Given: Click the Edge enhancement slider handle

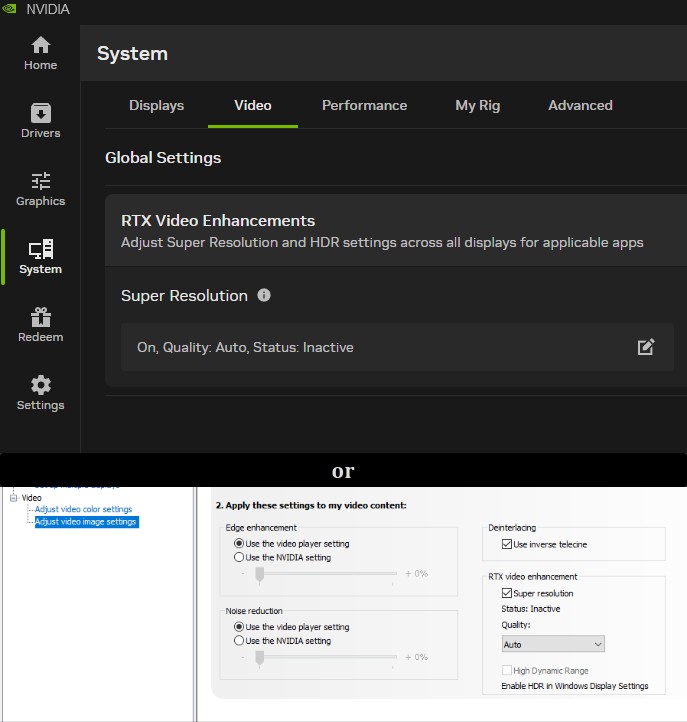Looking at the screenshot, I should pyautogui.click(x=260, y=575).
